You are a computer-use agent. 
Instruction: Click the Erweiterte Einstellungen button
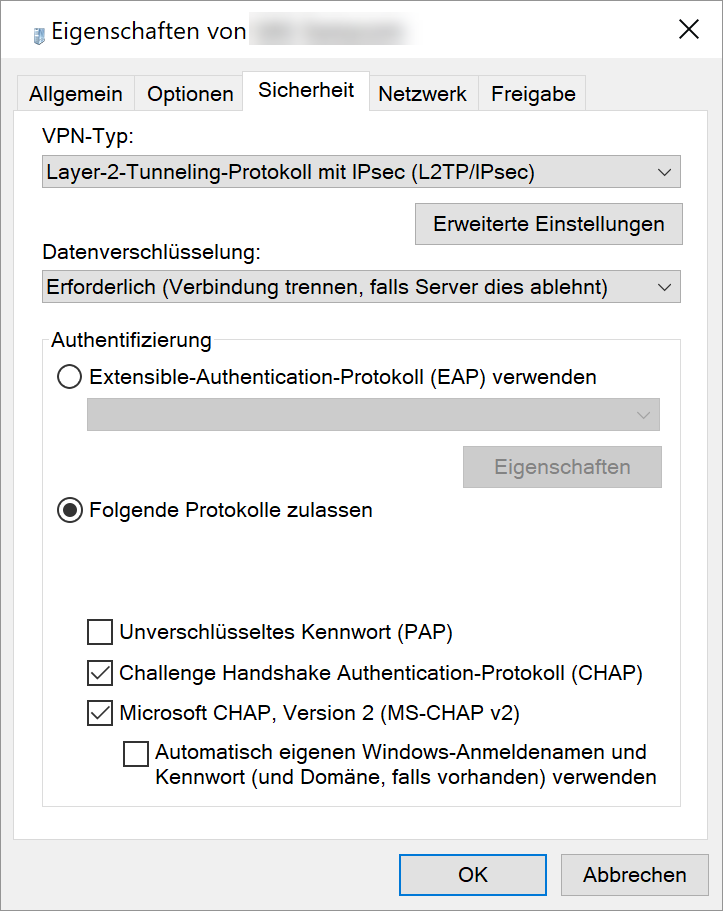click(548, 224)
